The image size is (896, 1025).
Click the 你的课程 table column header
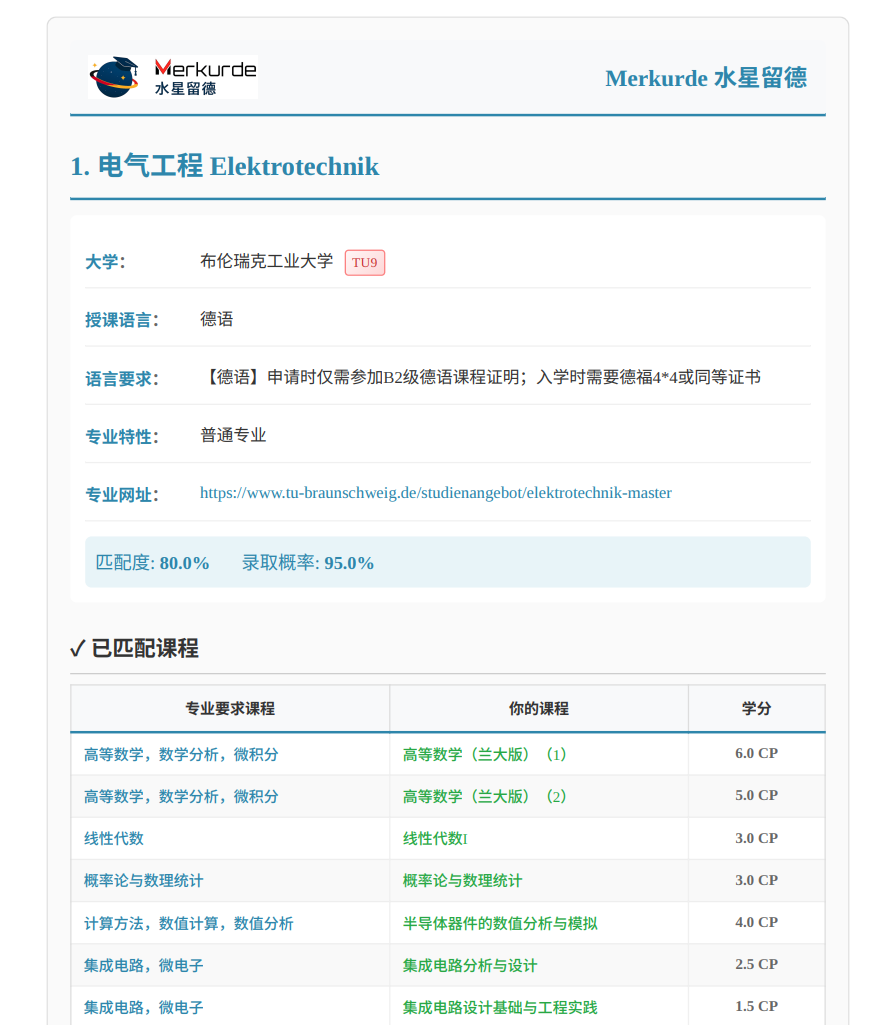(538, 707)
